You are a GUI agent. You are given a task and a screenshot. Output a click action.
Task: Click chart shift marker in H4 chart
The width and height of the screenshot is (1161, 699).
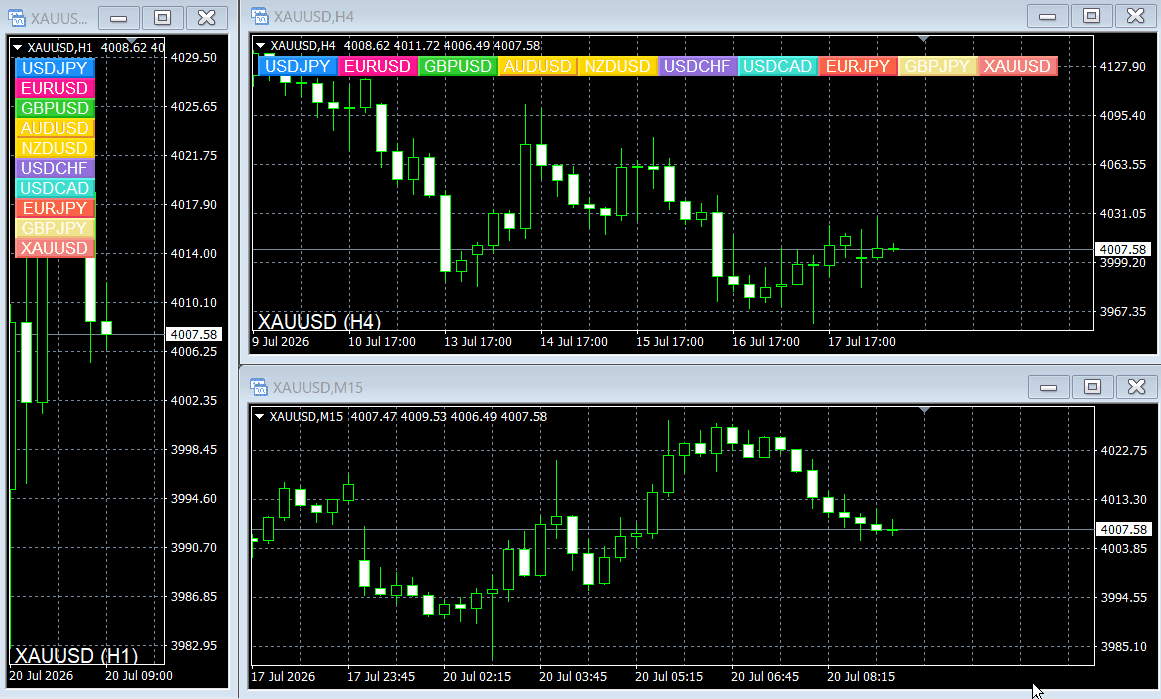923,39
